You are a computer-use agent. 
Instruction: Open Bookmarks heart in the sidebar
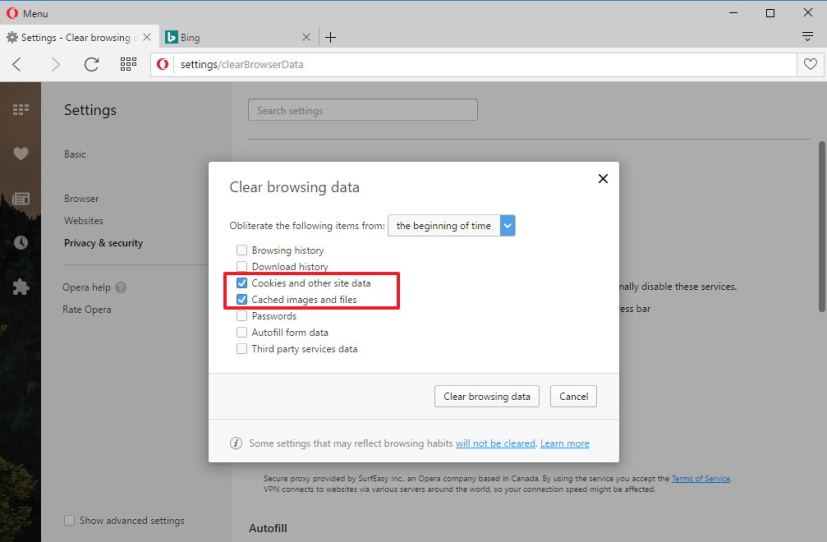coord(21,153)
